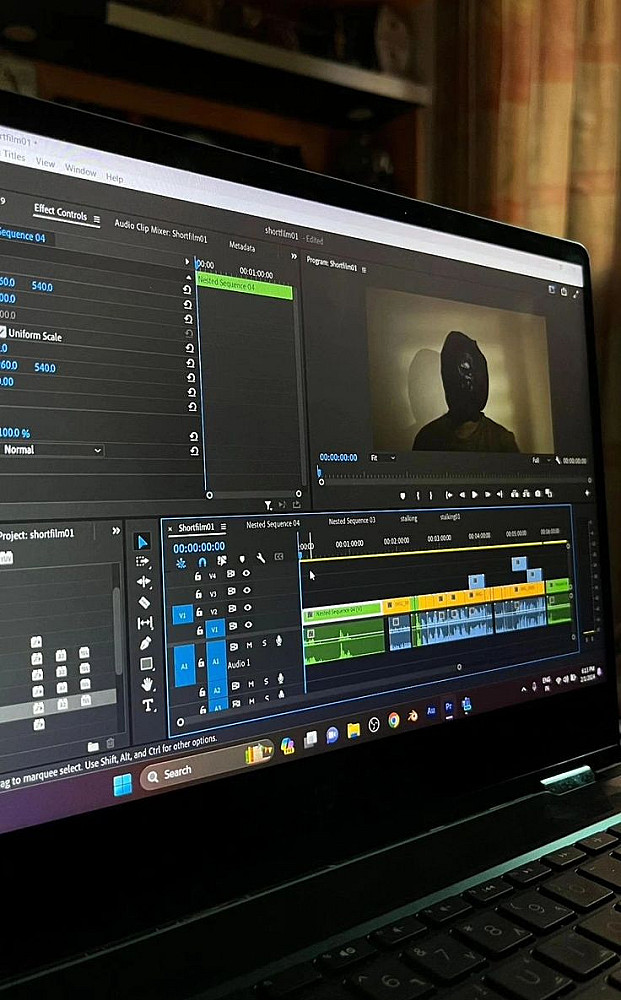Open Program monitor panel menu

tap(364, 270)
